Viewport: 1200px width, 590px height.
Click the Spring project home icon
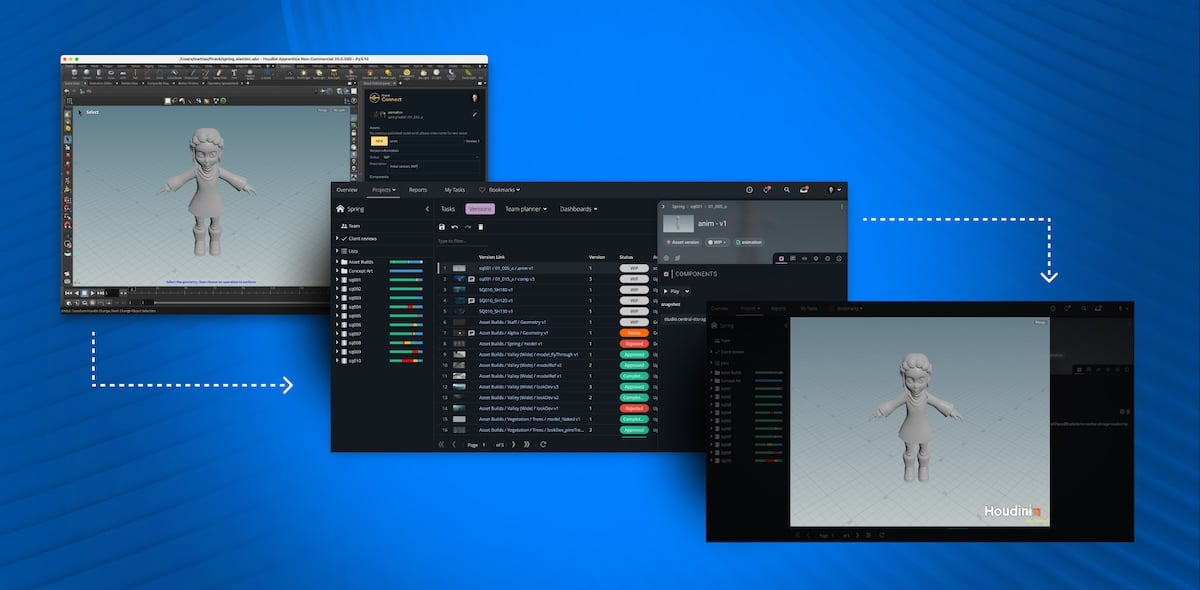(340, 209)
